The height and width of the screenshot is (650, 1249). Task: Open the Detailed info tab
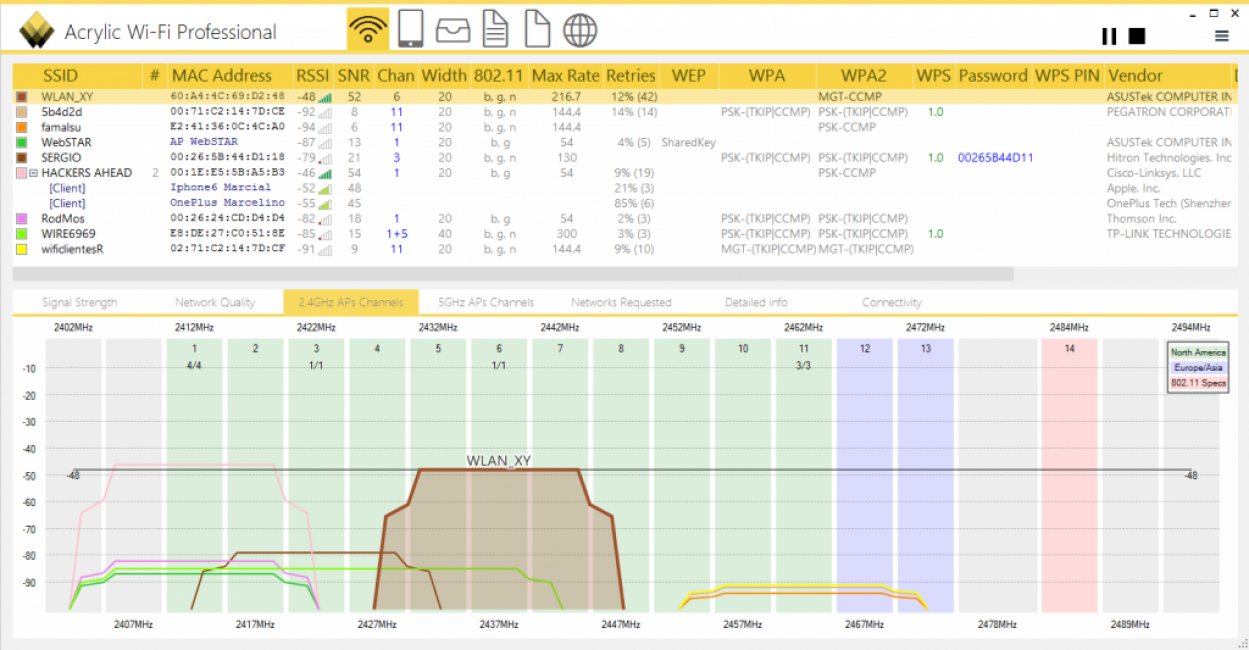coord(756,302)
